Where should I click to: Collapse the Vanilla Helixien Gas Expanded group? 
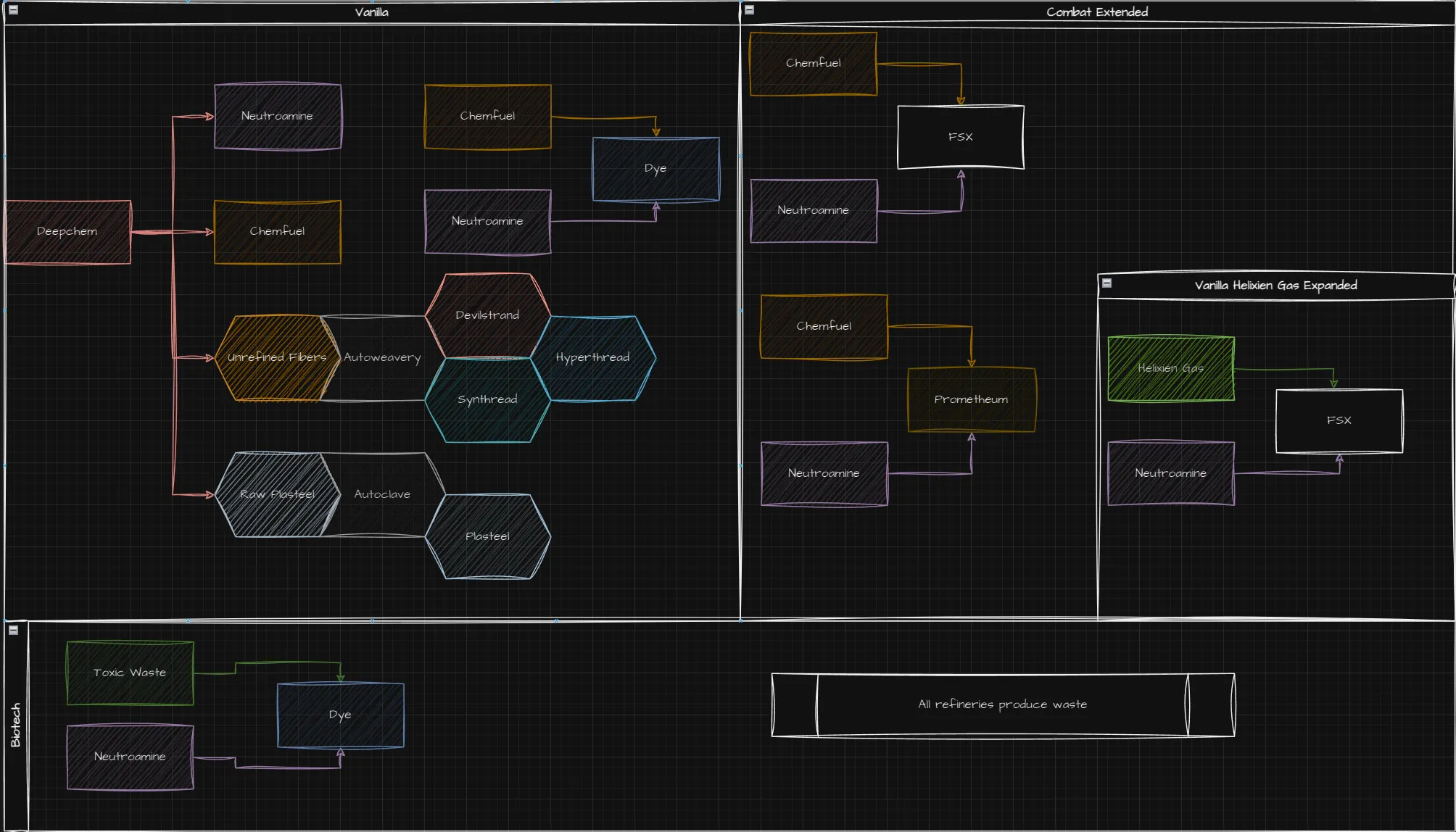tap(1107, 283)
